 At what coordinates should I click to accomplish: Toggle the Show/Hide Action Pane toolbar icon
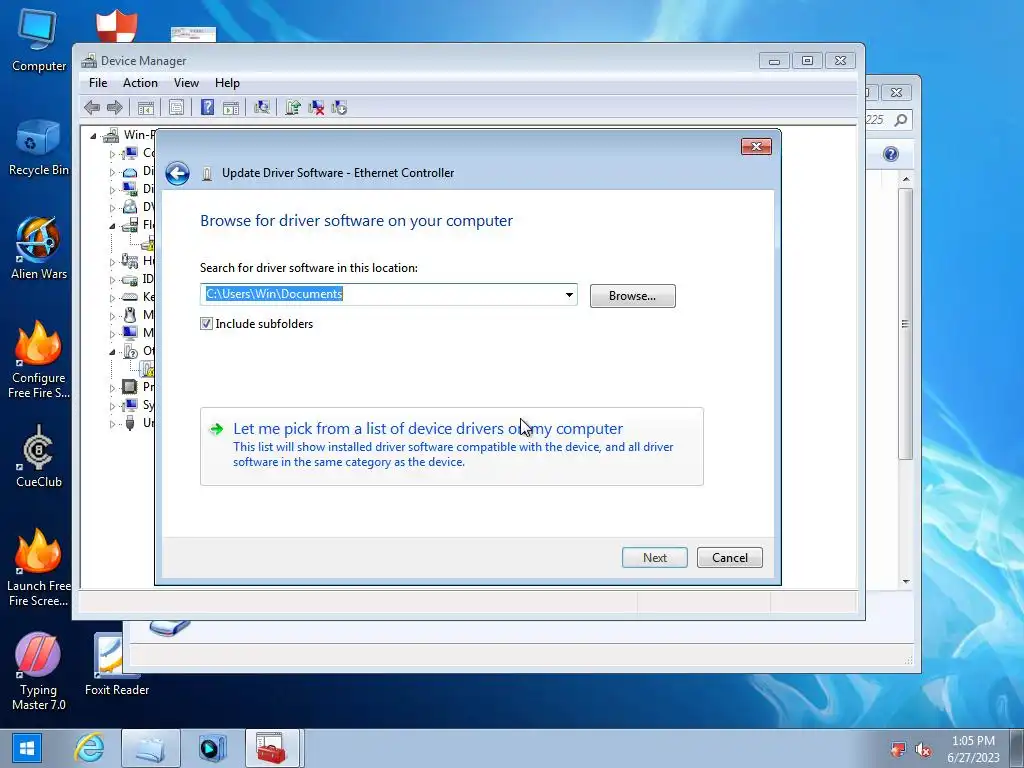pyautogui.click(x=231, y=107)
